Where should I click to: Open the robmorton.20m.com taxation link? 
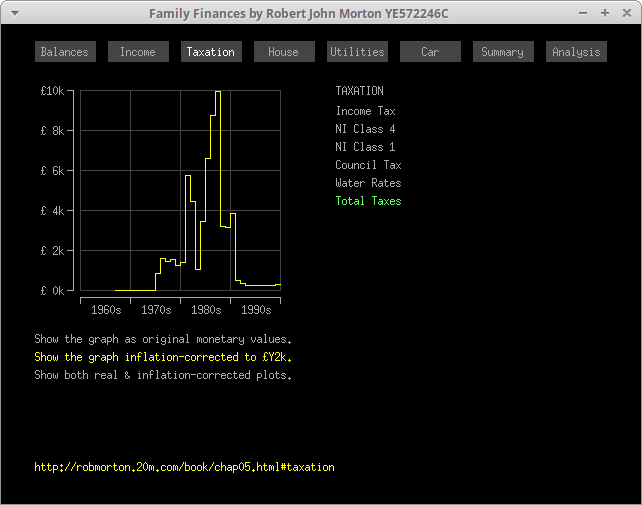(x=184, y=467)
